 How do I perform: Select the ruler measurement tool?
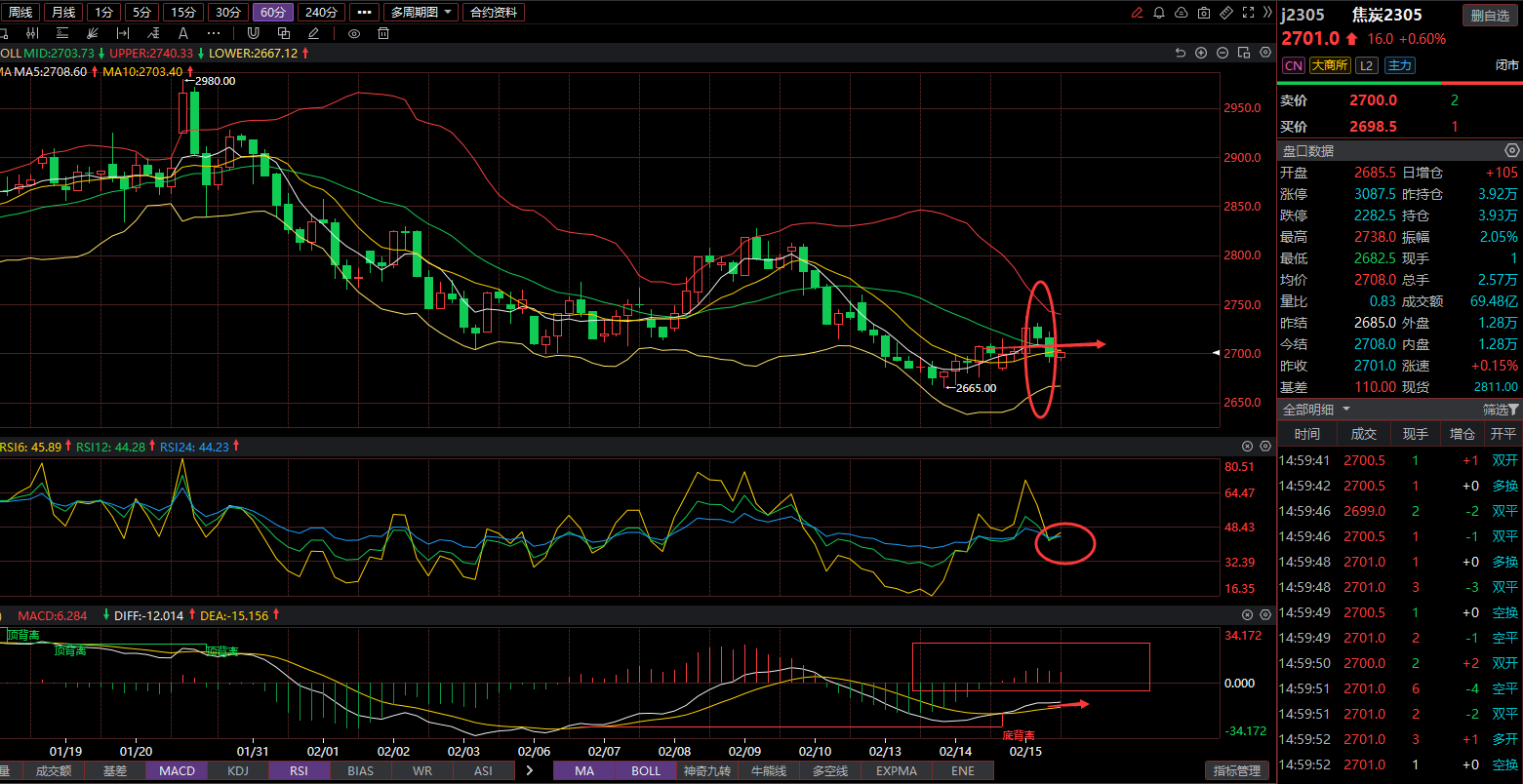point(1227,13)
